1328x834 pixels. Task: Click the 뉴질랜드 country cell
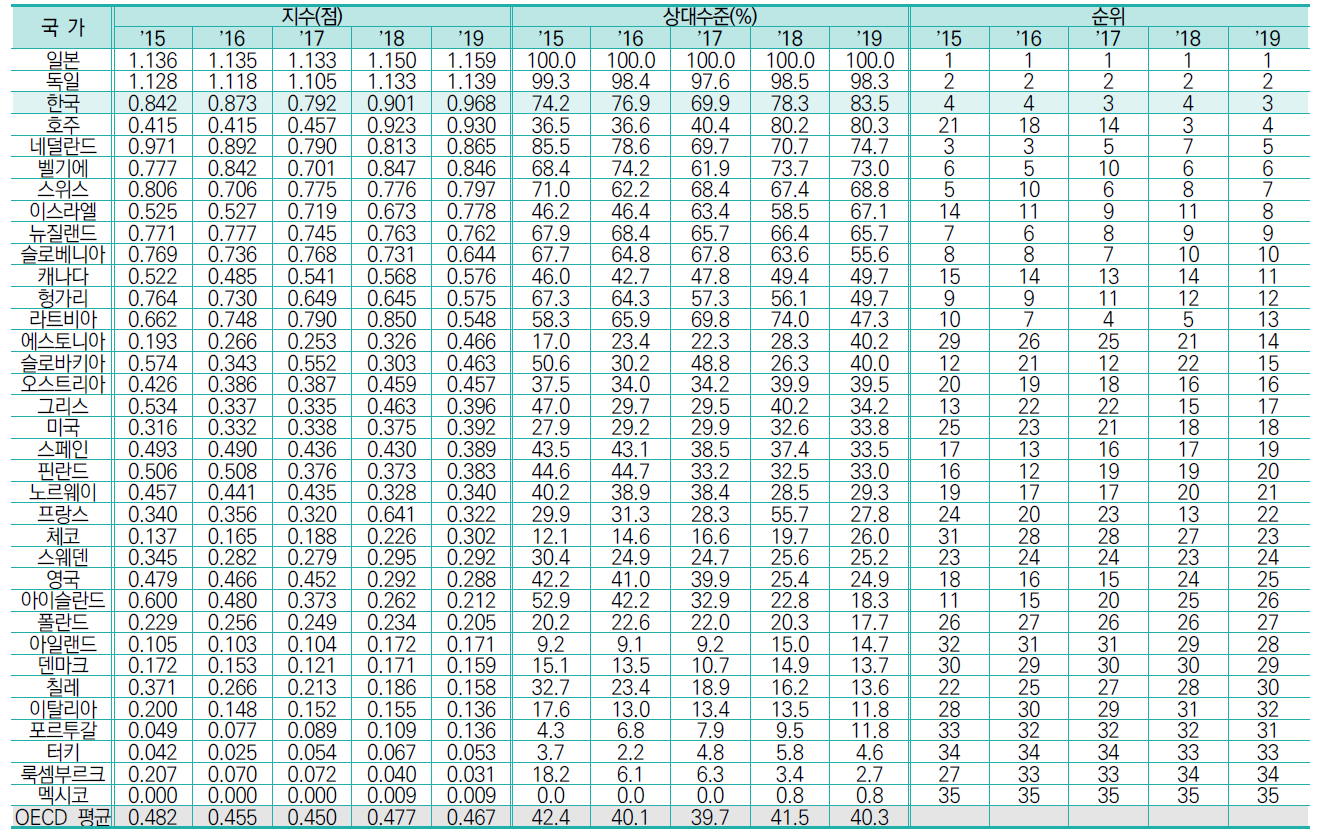tap(61, 232)
